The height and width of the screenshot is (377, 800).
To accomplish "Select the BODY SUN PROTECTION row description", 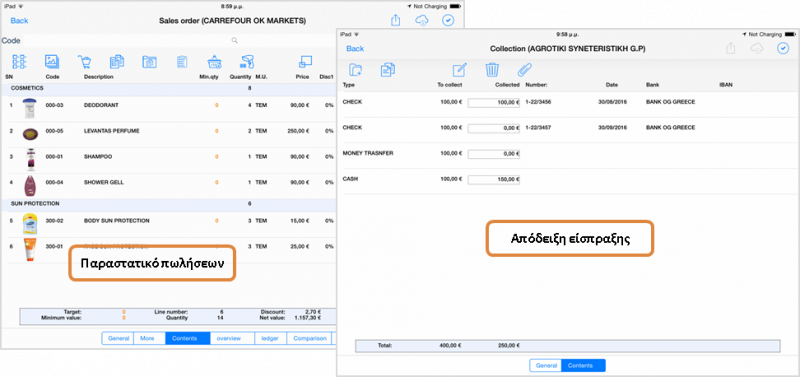I will click(x=116, y=221).
